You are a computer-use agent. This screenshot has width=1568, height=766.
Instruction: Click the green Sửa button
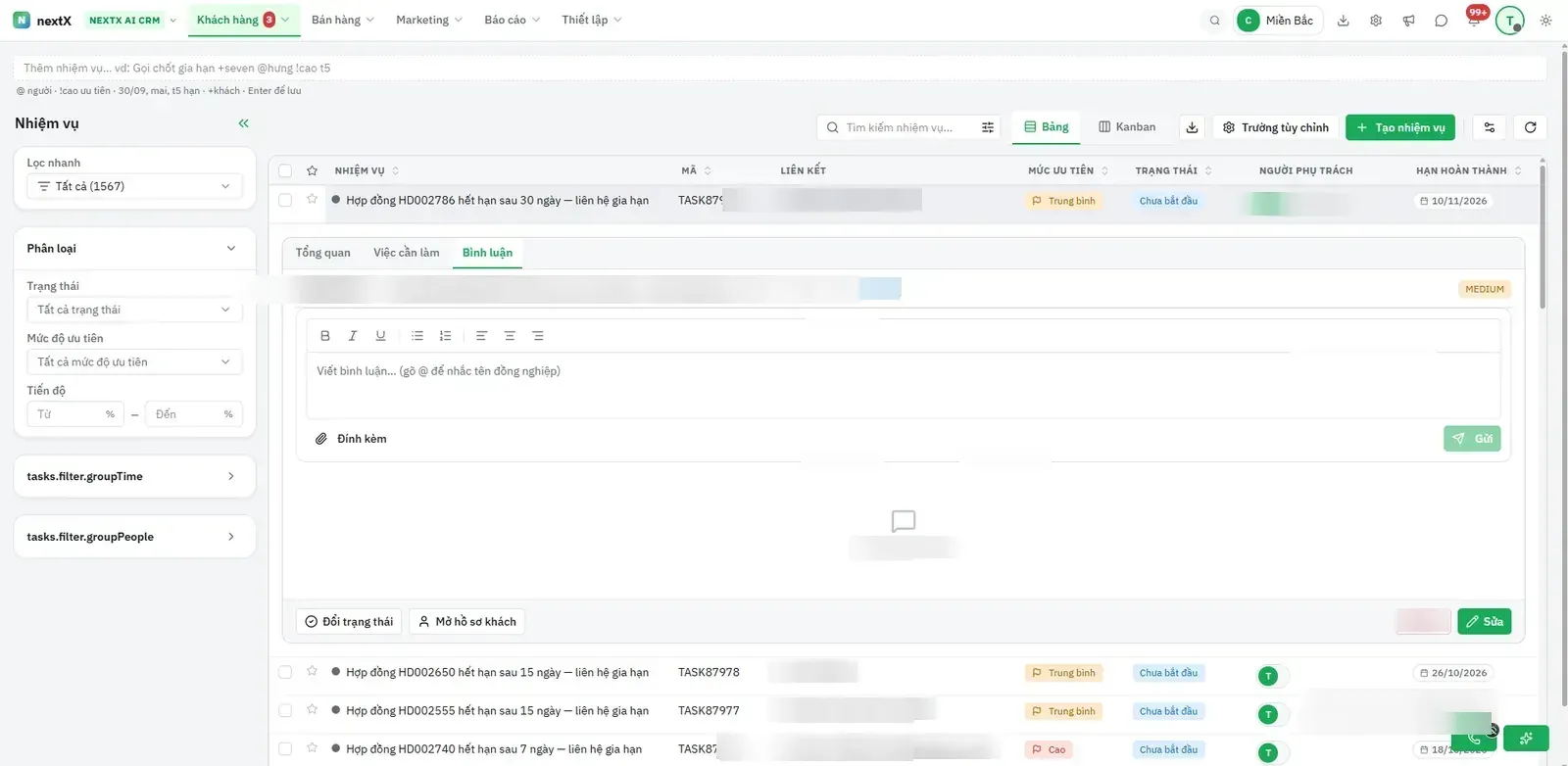pos(1484,622)
